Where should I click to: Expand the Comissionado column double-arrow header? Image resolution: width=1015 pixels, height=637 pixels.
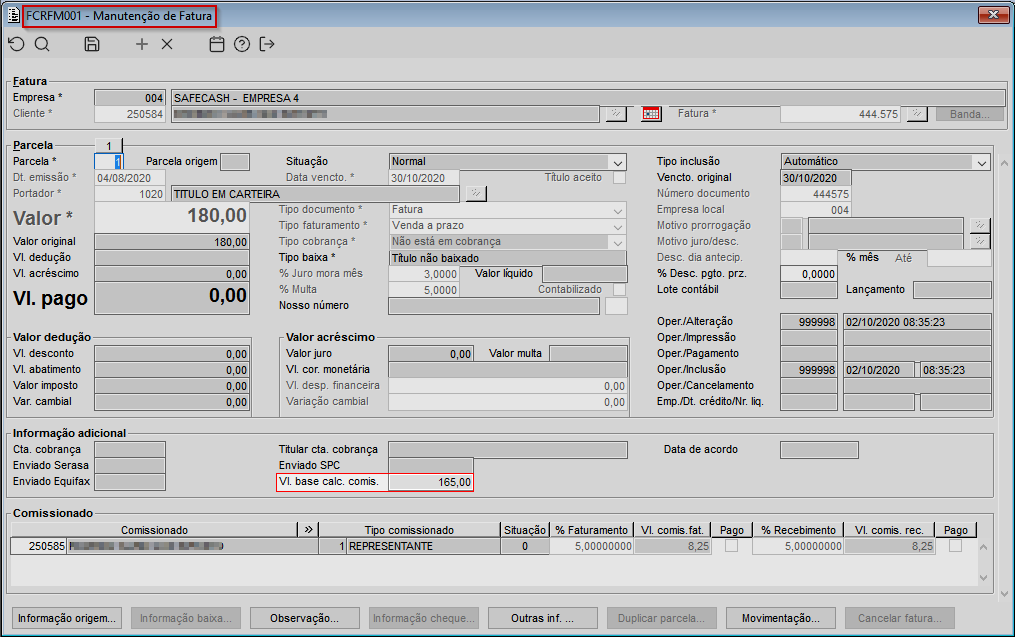click(x=308, y=530)
